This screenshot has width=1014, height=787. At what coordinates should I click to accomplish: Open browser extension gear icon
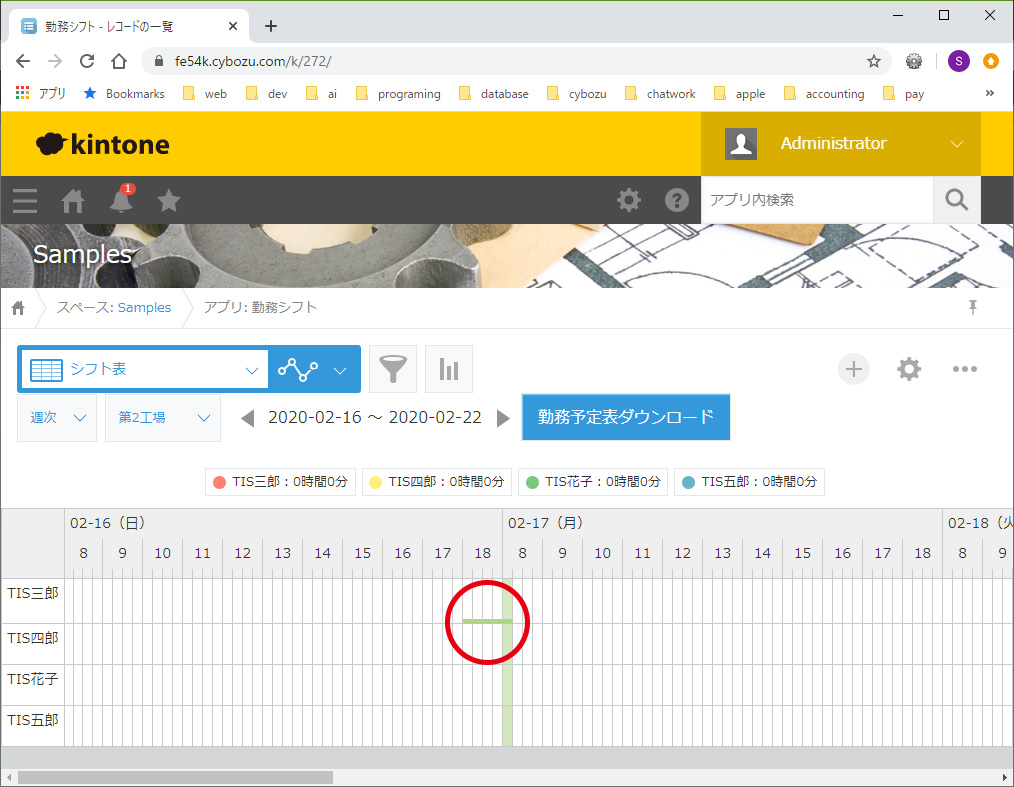coord(914,61)
